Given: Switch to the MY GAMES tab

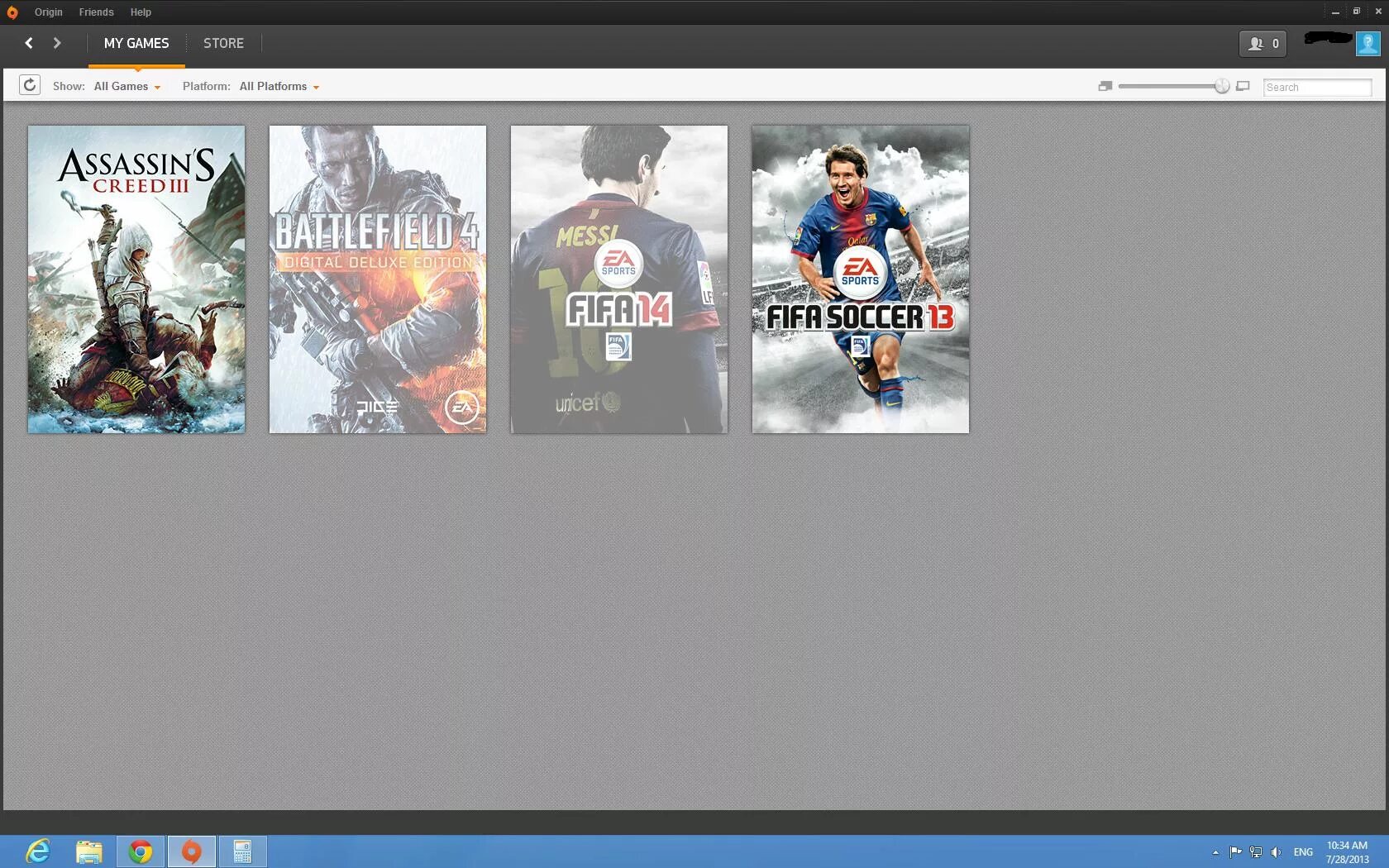Looking at the screenshot, I should pos(136,43).
